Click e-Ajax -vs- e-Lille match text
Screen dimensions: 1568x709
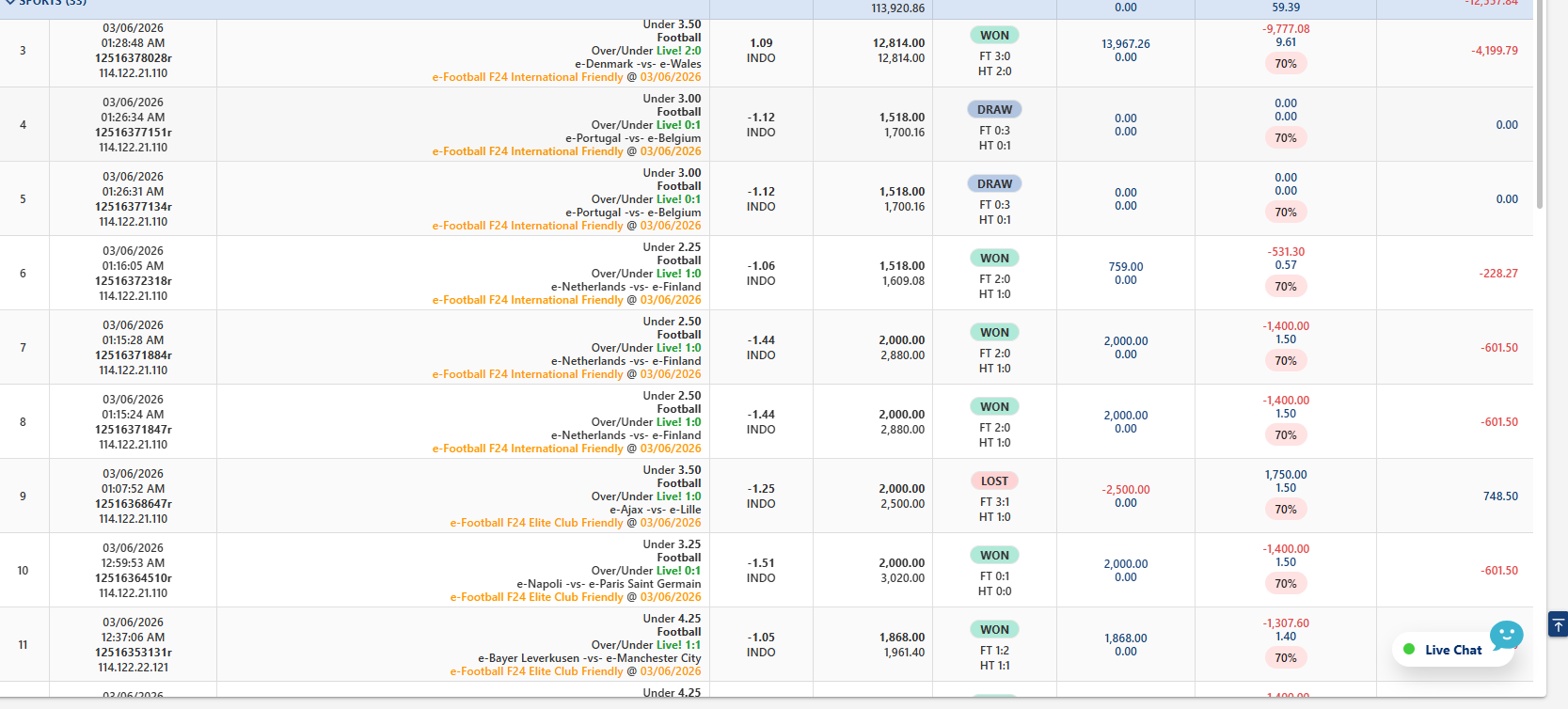point(656,510)
